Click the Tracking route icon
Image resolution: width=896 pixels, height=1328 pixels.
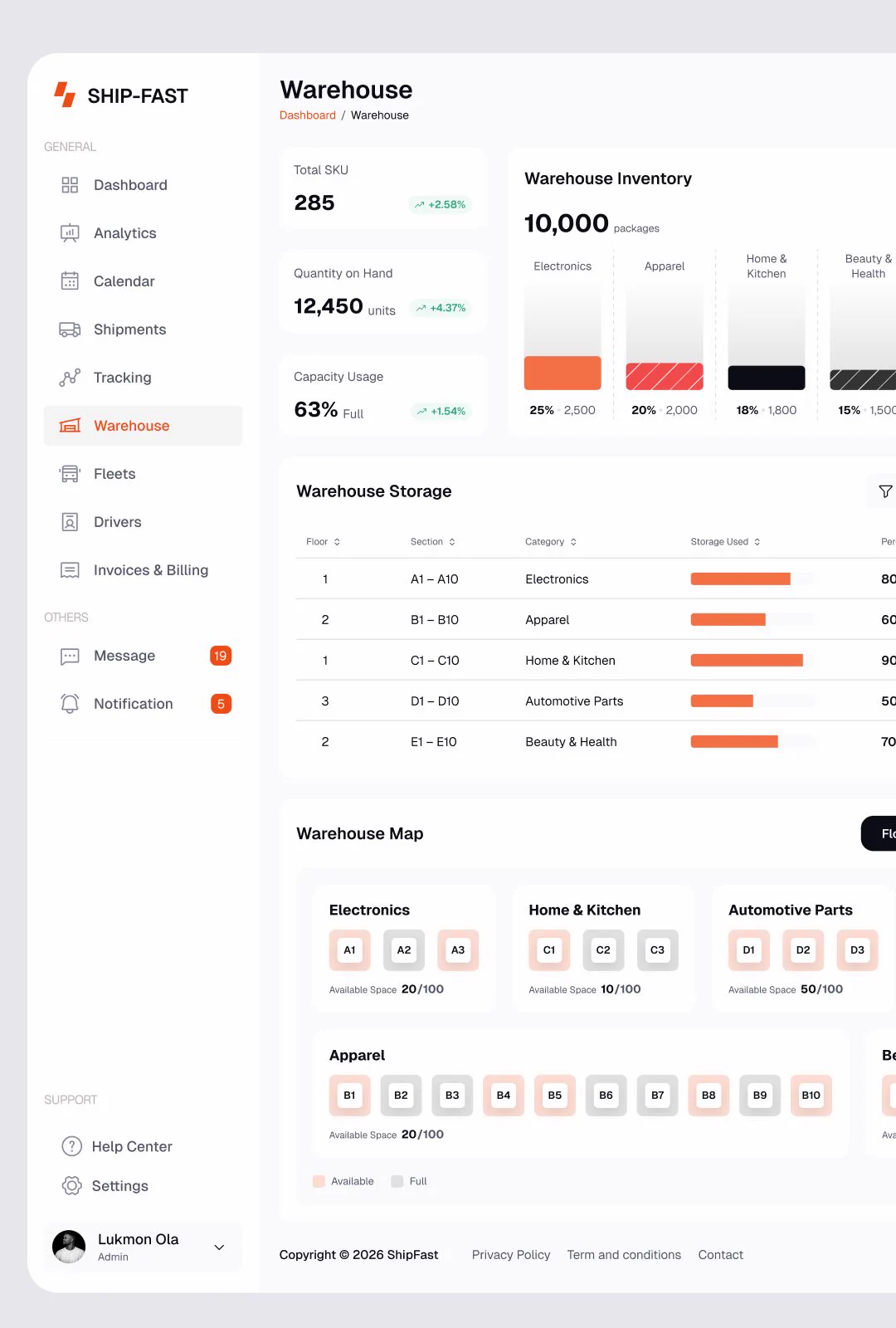click(70, 378)
